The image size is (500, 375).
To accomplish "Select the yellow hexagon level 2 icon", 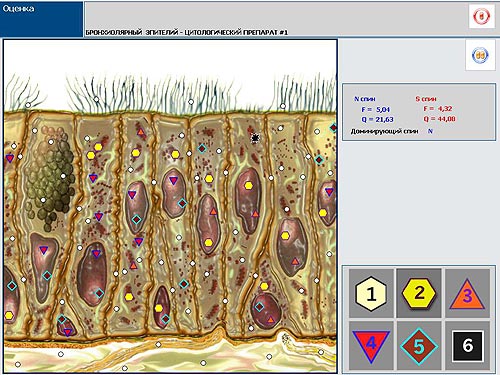I will [419, 294].
